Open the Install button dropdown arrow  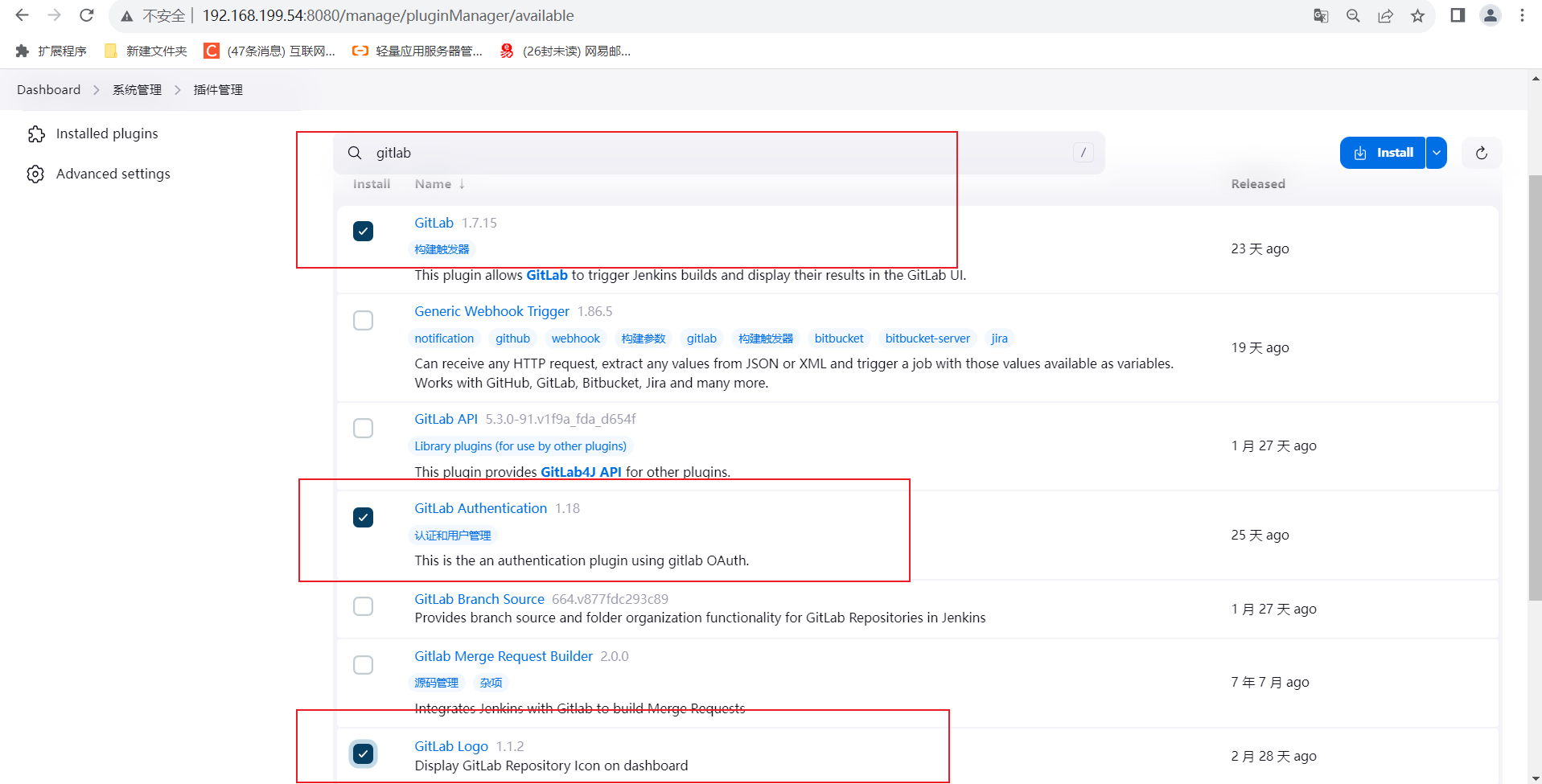click(1436, 152)
